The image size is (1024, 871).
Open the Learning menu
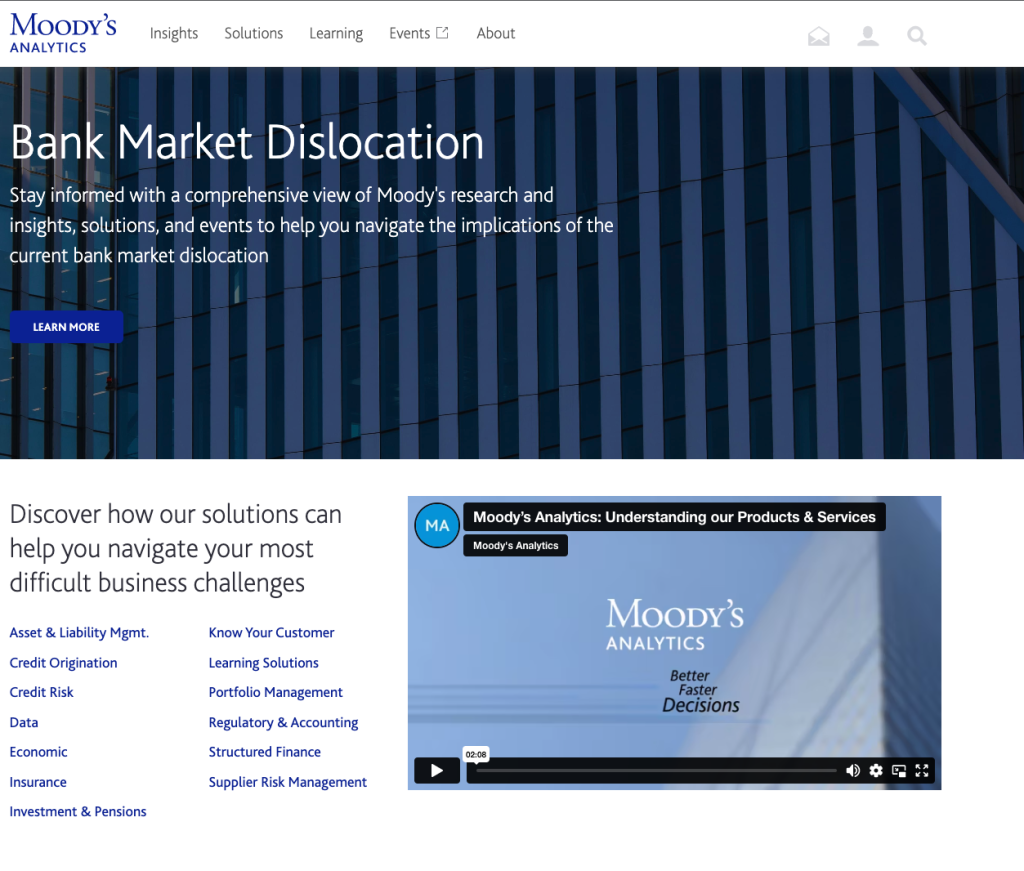tap(336, 33)
